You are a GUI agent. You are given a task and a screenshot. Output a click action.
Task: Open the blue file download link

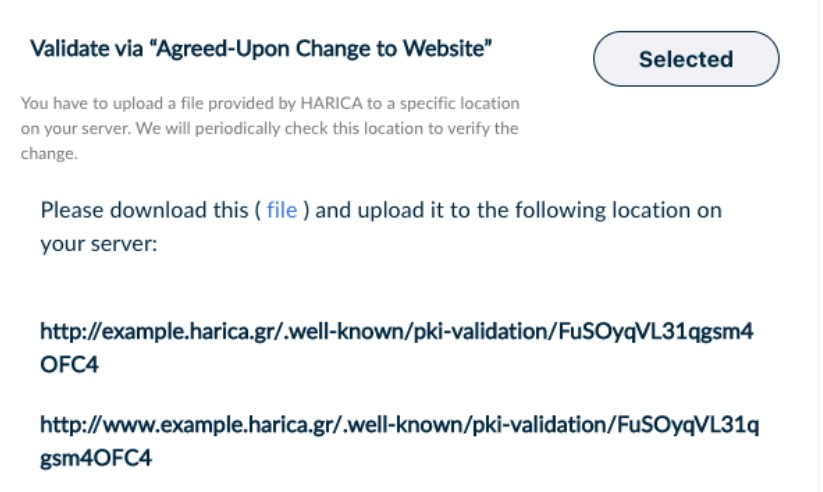click(x=281, y=211)
